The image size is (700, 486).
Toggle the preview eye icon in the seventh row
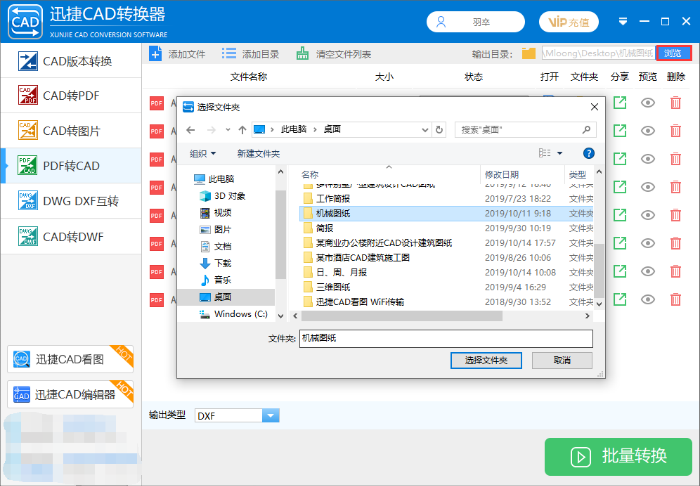(648, 271)
